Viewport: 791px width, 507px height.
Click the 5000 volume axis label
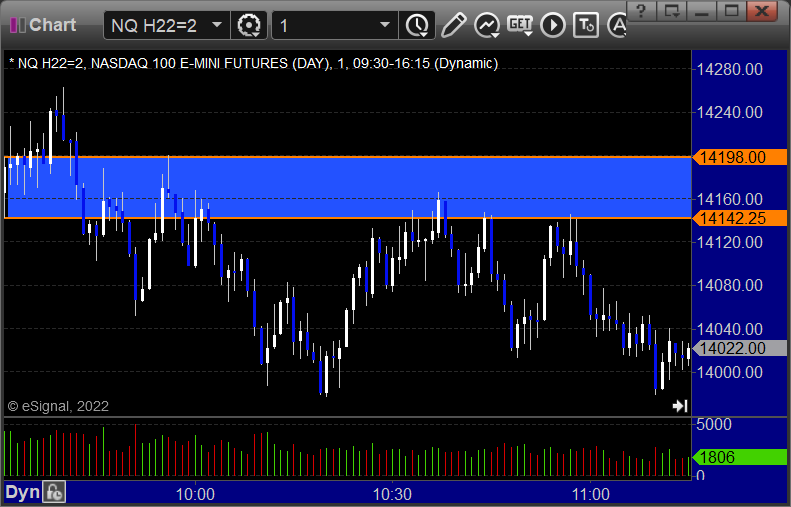(714, 424)
